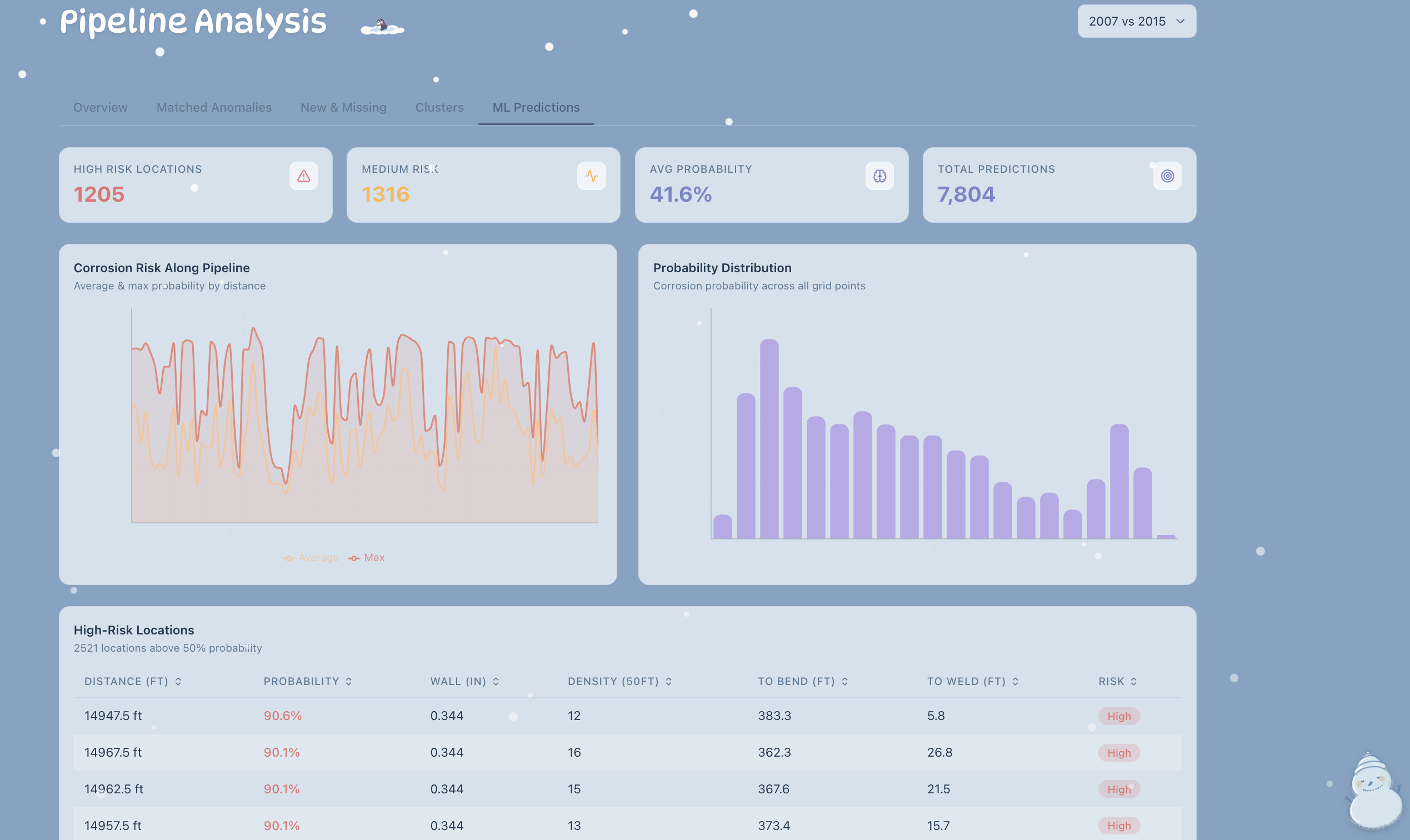
Task: Open the 2007 vs 2015 comparison dropdown
Action: (x=1136, y=22)
